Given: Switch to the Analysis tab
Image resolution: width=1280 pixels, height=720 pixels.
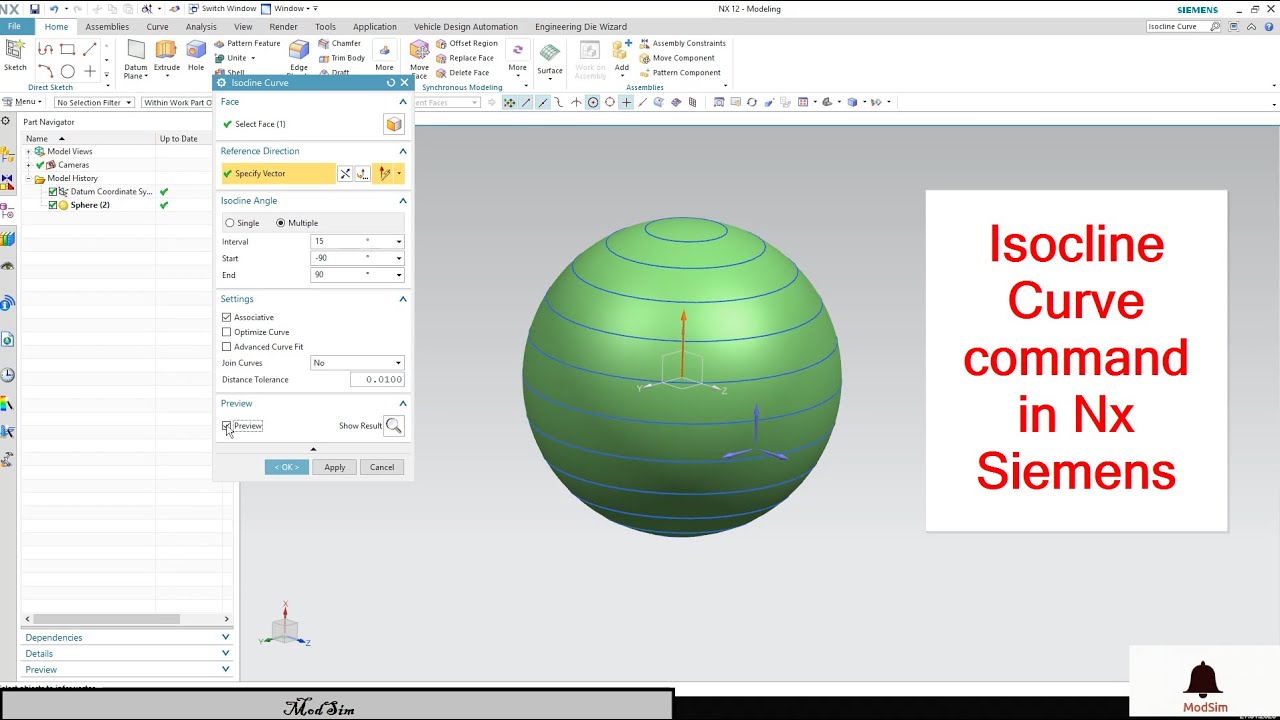Looking at the screenshot, I should (201, 27).
